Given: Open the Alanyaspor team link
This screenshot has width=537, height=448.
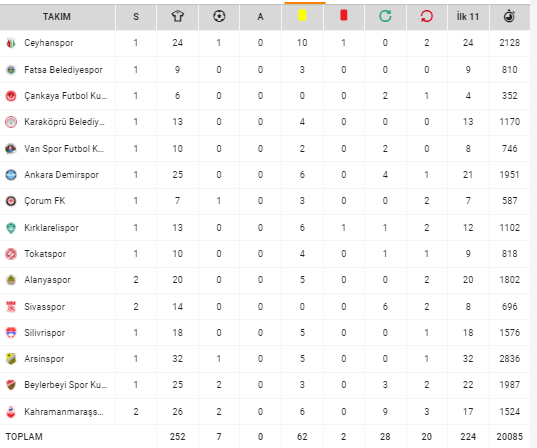Looking at the screenshot, I should pos(47,280).
